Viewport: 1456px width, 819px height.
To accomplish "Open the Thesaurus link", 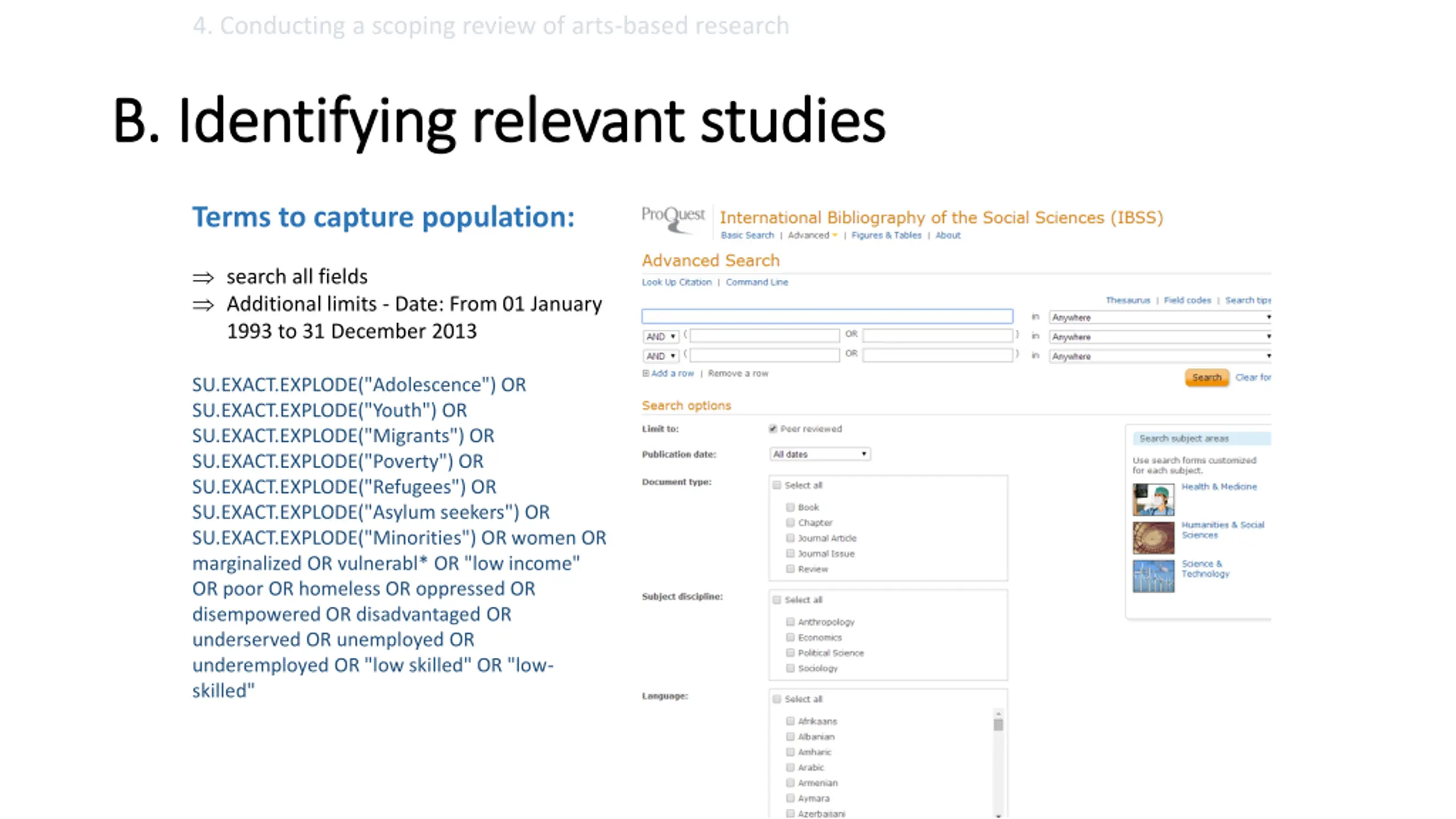I will (1127, 300).
